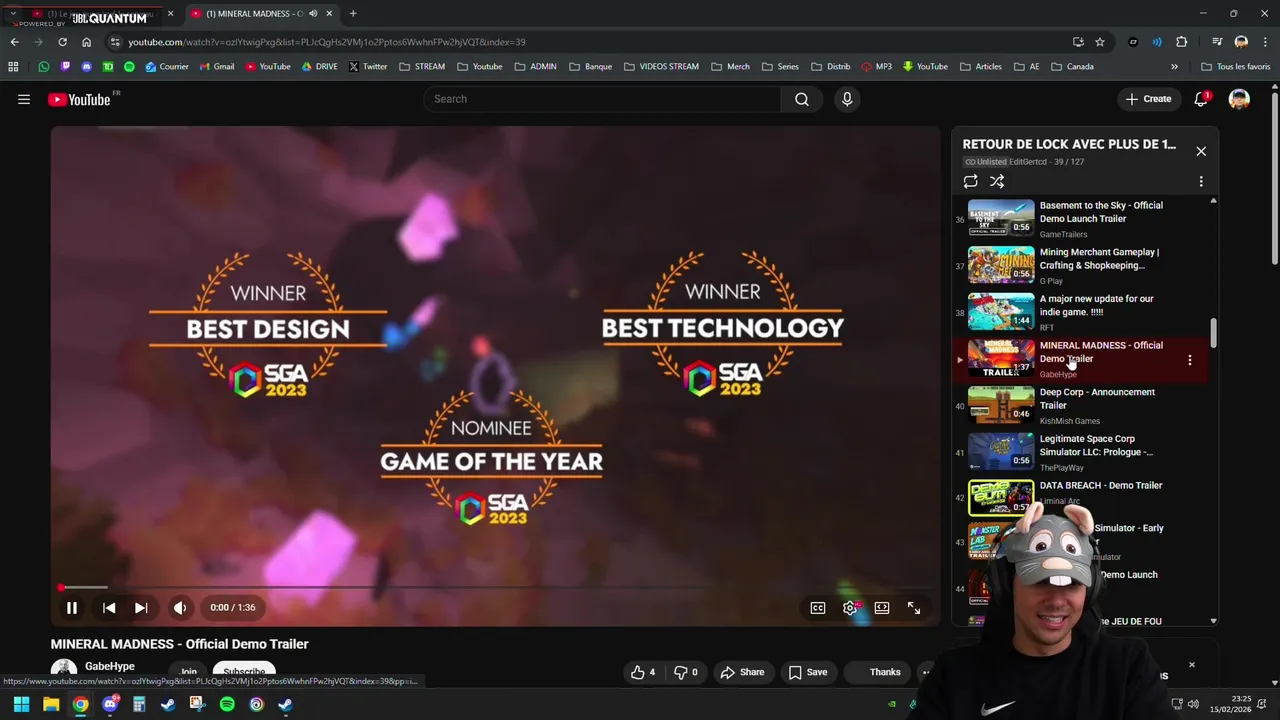
Task: Open the GabeHype channel link
Action: [109, 666]
